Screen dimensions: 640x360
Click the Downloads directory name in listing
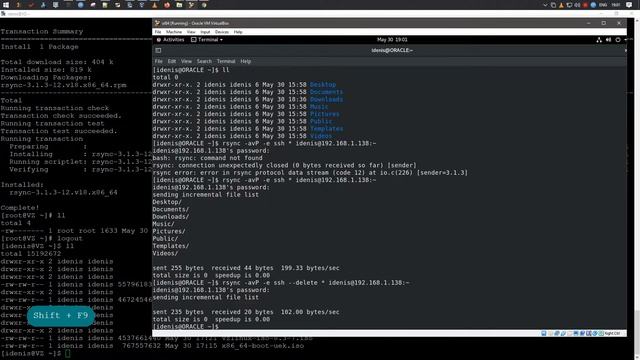tap(327, 100)
